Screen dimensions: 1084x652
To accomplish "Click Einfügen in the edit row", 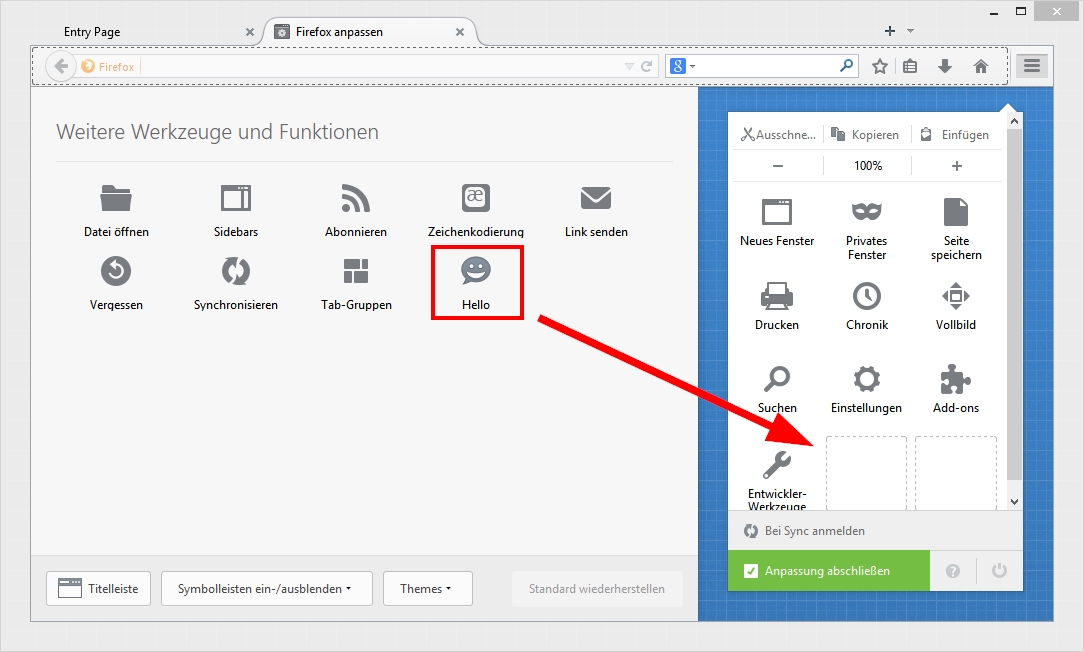I will tap(956, 135).
